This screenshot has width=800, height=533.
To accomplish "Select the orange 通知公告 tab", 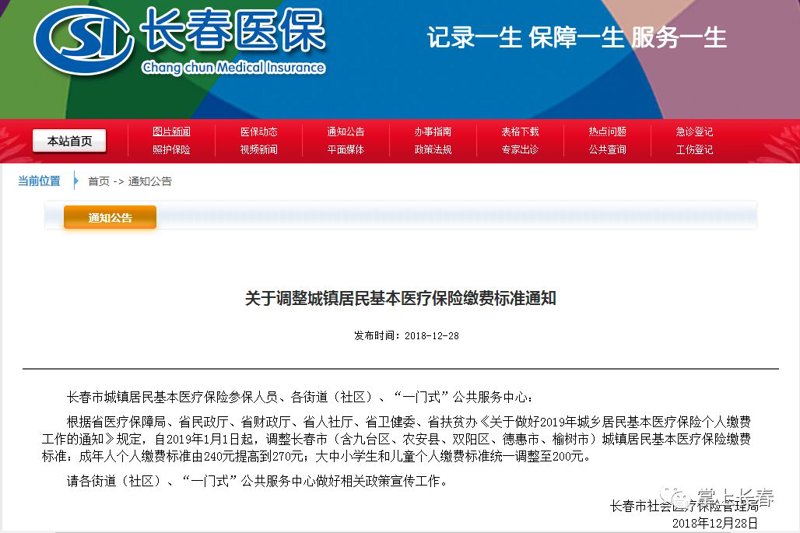I will (x=110, y=218).
